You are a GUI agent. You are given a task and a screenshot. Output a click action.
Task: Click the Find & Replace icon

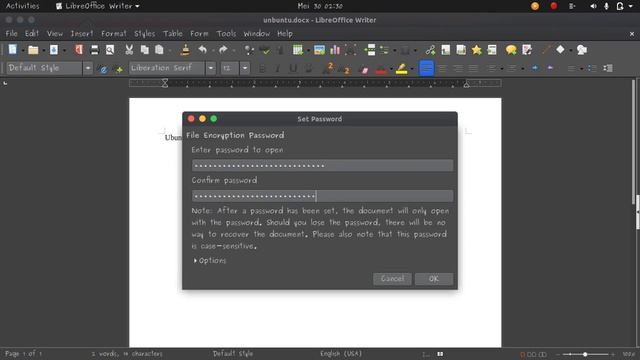click(248, 50)
